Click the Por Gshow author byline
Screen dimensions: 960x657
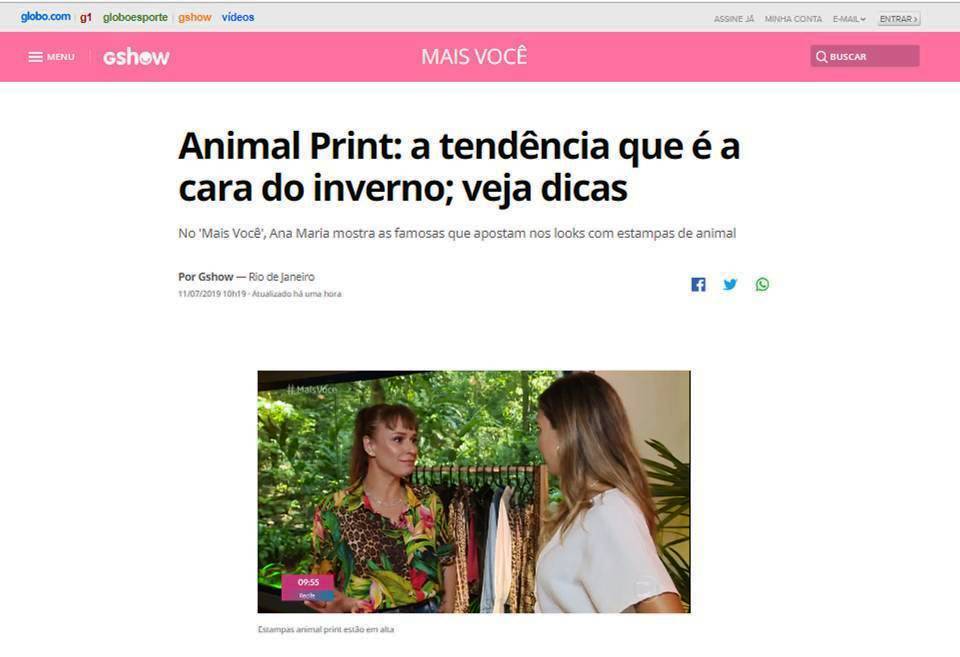[x=206, y=277]
